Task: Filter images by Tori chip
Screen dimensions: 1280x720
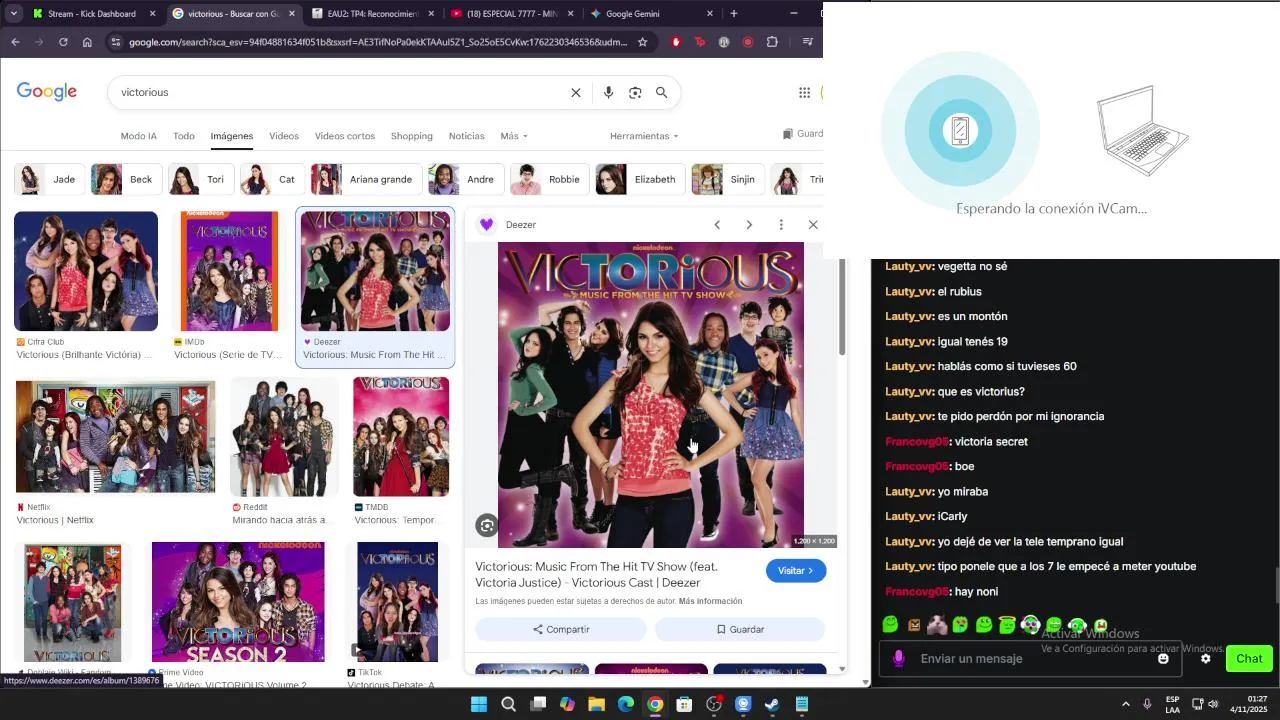Action: coord(201,179)
